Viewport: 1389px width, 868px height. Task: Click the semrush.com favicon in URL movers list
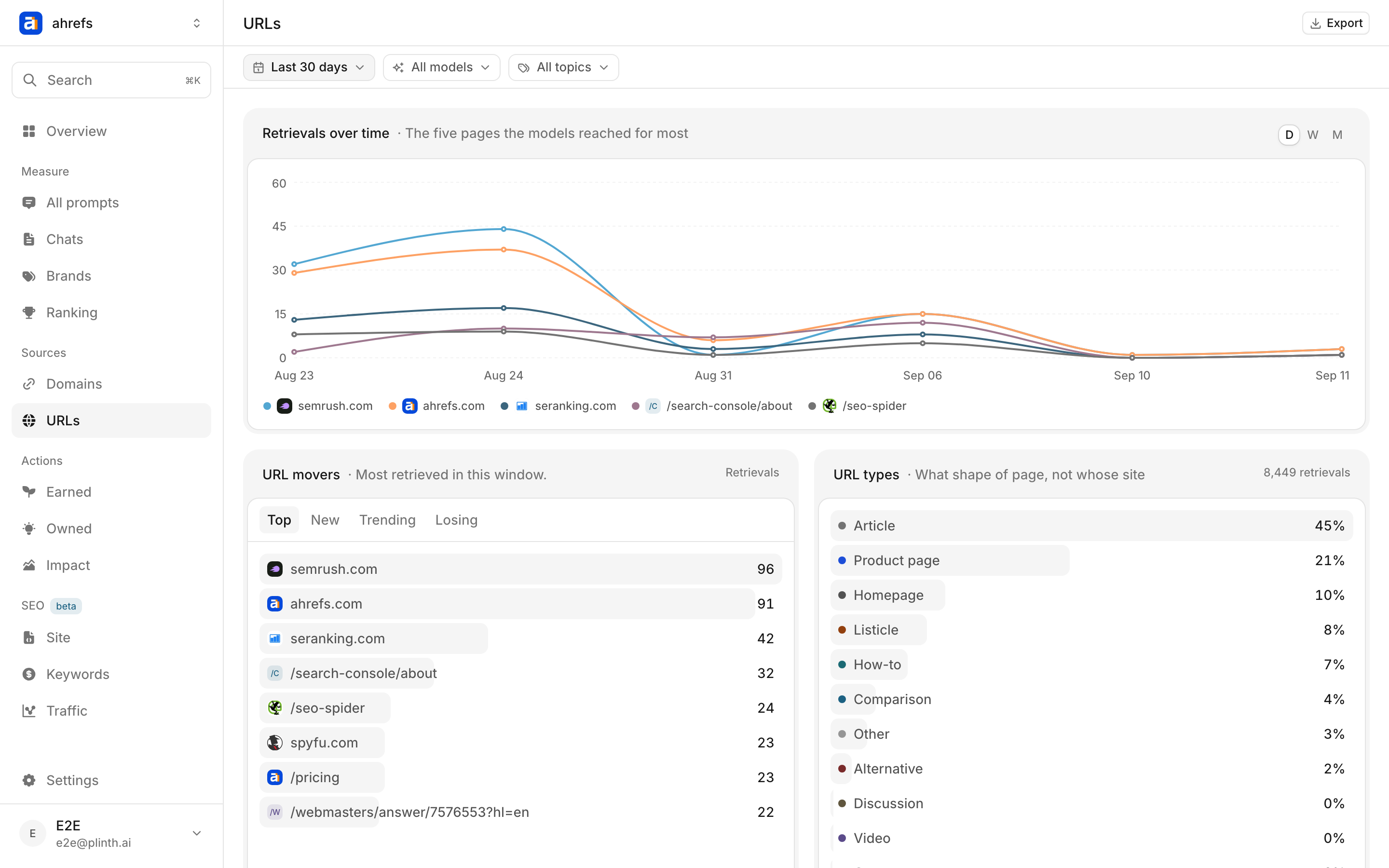click(x=275, y=569)
